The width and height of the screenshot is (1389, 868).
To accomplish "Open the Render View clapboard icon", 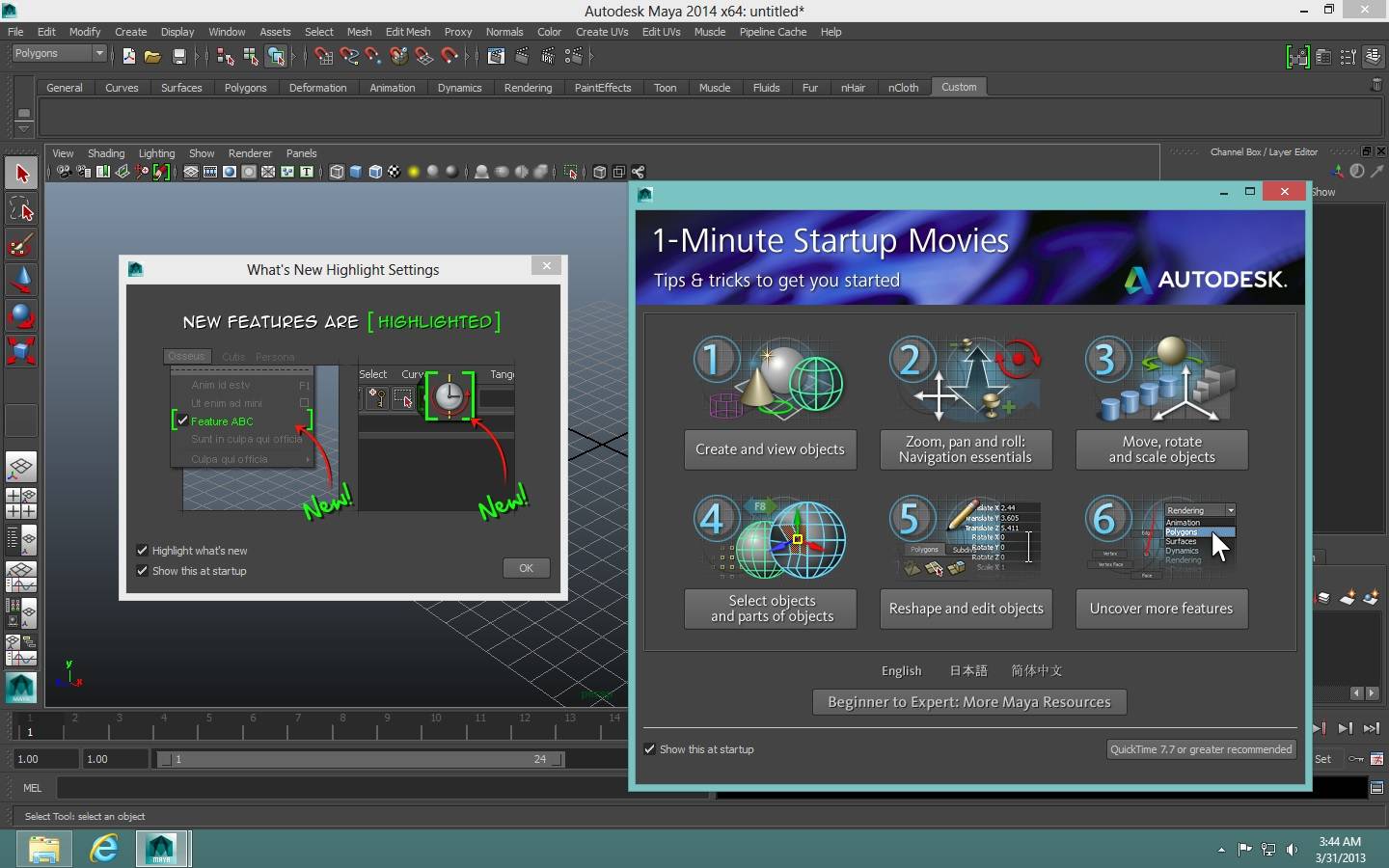I will pos(496,57).
